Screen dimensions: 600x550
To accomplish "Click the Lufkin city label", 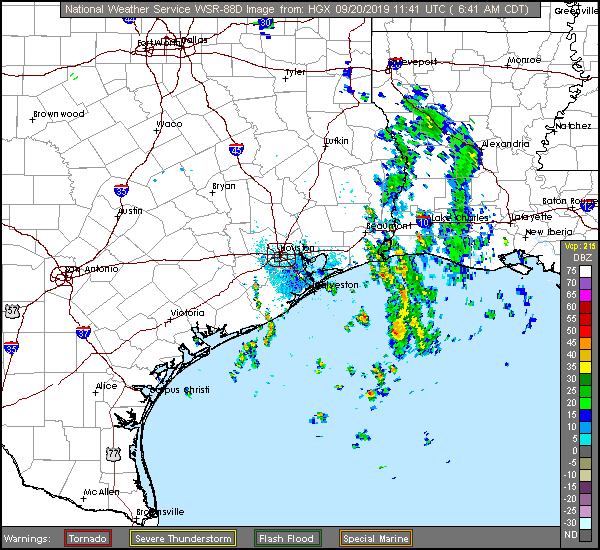I will (336, 141).
